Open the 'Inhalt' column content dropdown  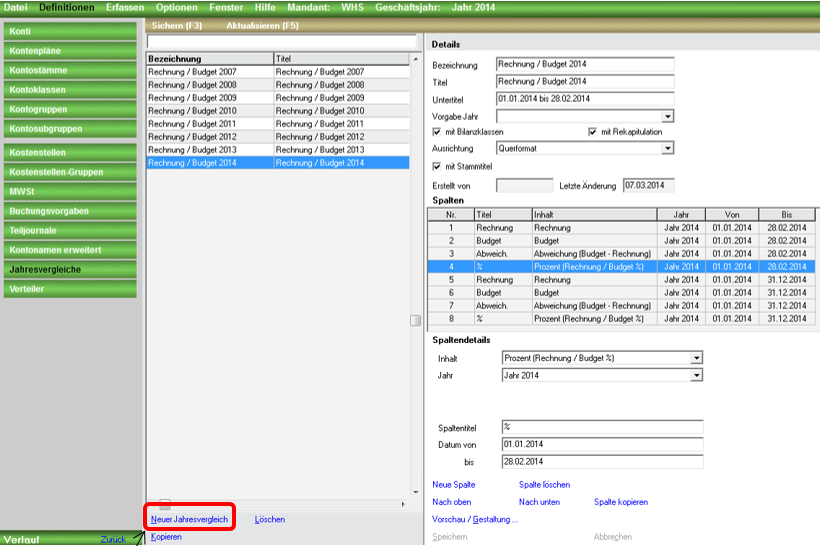pyautogui.click(x=696, y=358)
